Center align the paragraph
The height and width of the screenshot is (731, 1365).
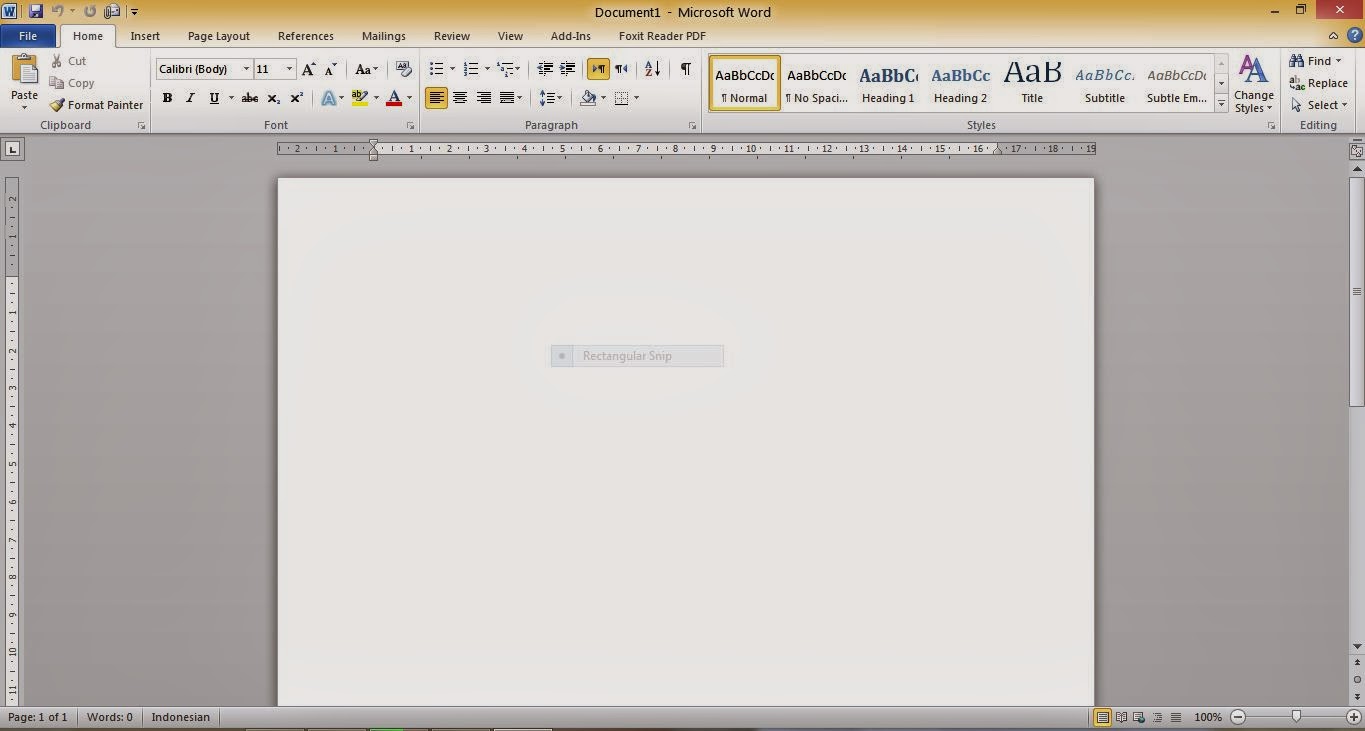(x=460, y=98)
